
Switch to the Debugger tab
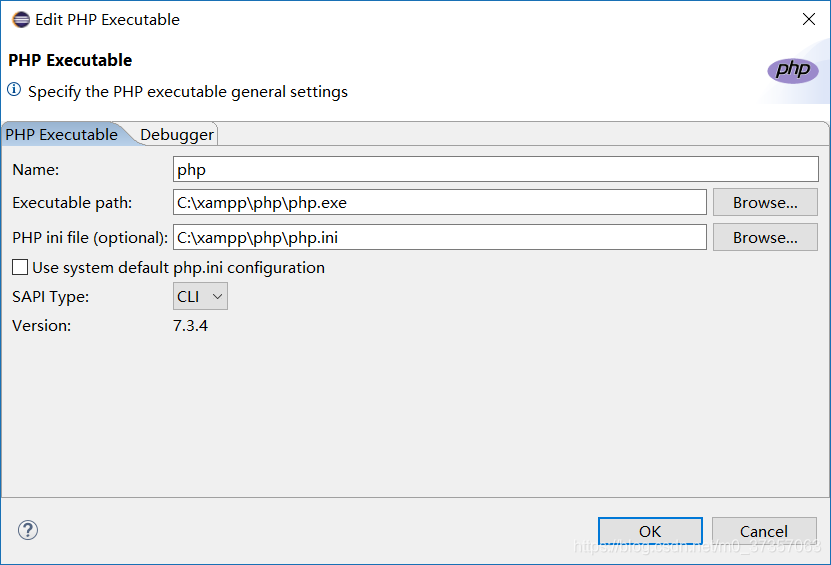pos(176,135)
